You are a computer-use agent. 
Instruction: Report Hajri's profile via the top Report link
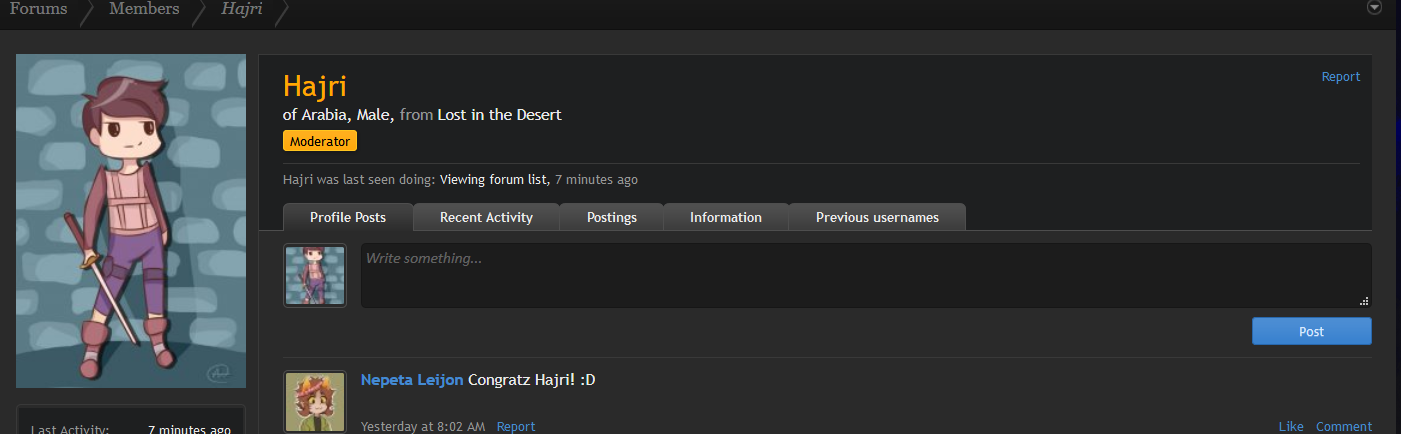coord(1341,77)
